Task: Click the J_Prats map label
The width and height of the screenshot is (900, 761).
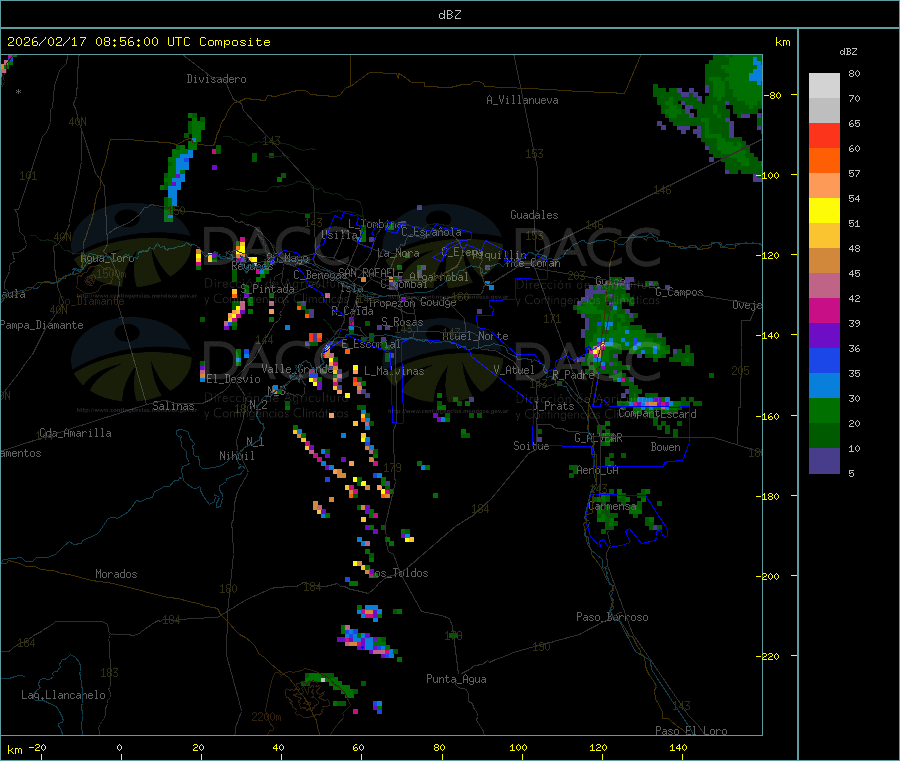Action: point(553,406)
